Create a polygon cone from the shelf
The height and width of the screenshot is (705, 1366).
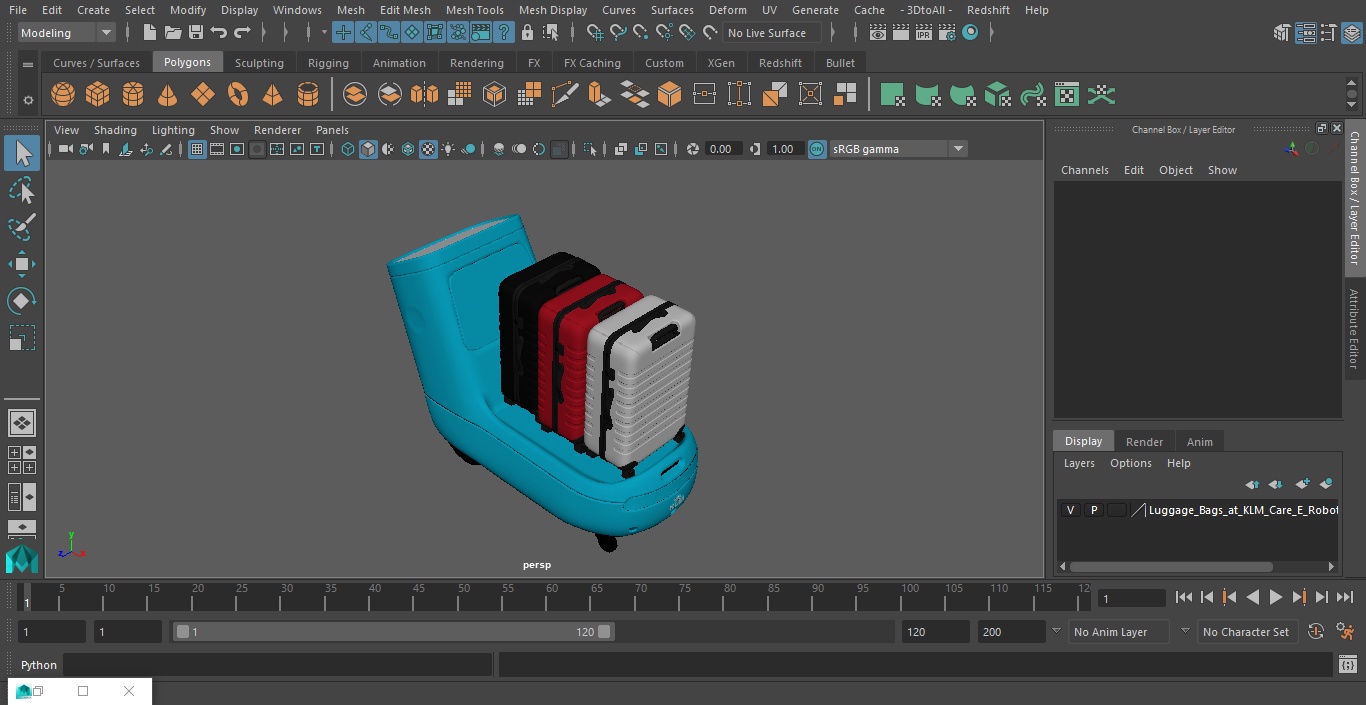(x=168, y=95)
